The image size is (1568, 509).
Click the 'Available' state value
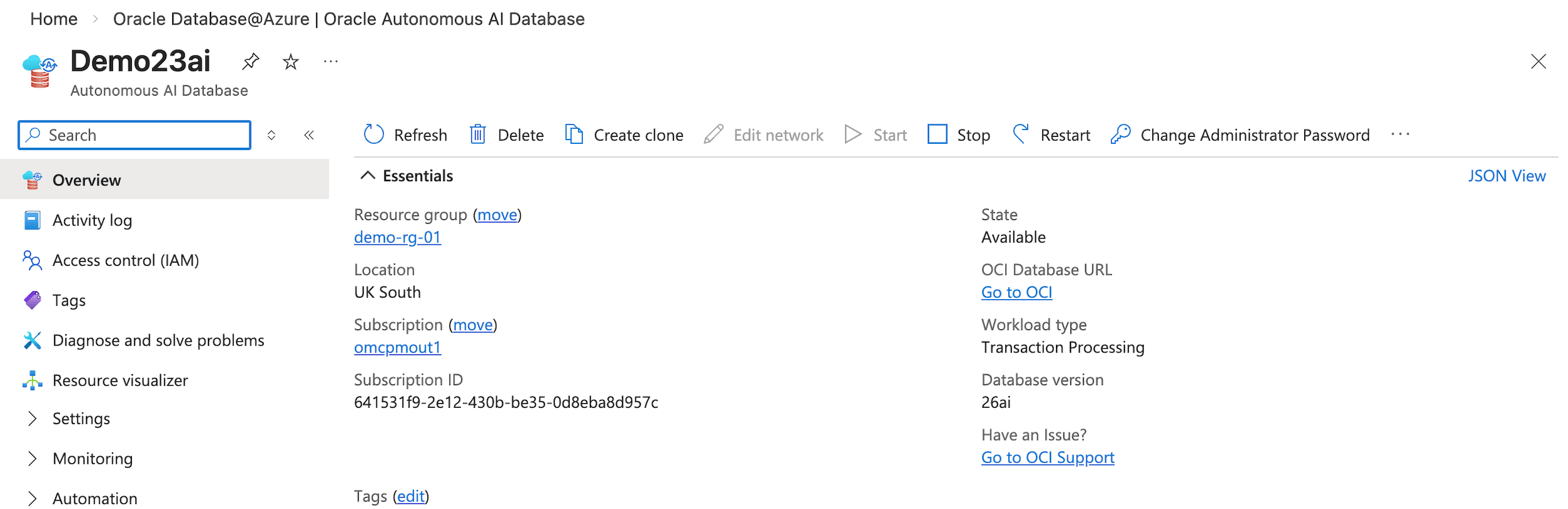(1013, 238)
